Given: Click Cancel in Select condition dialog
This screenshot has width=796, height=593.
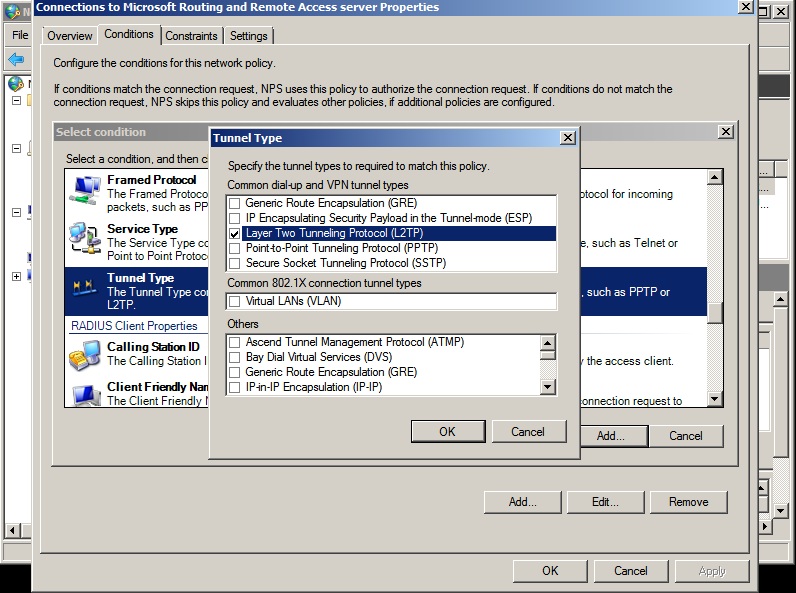Looking at the screenshot, I should point(686,436).
